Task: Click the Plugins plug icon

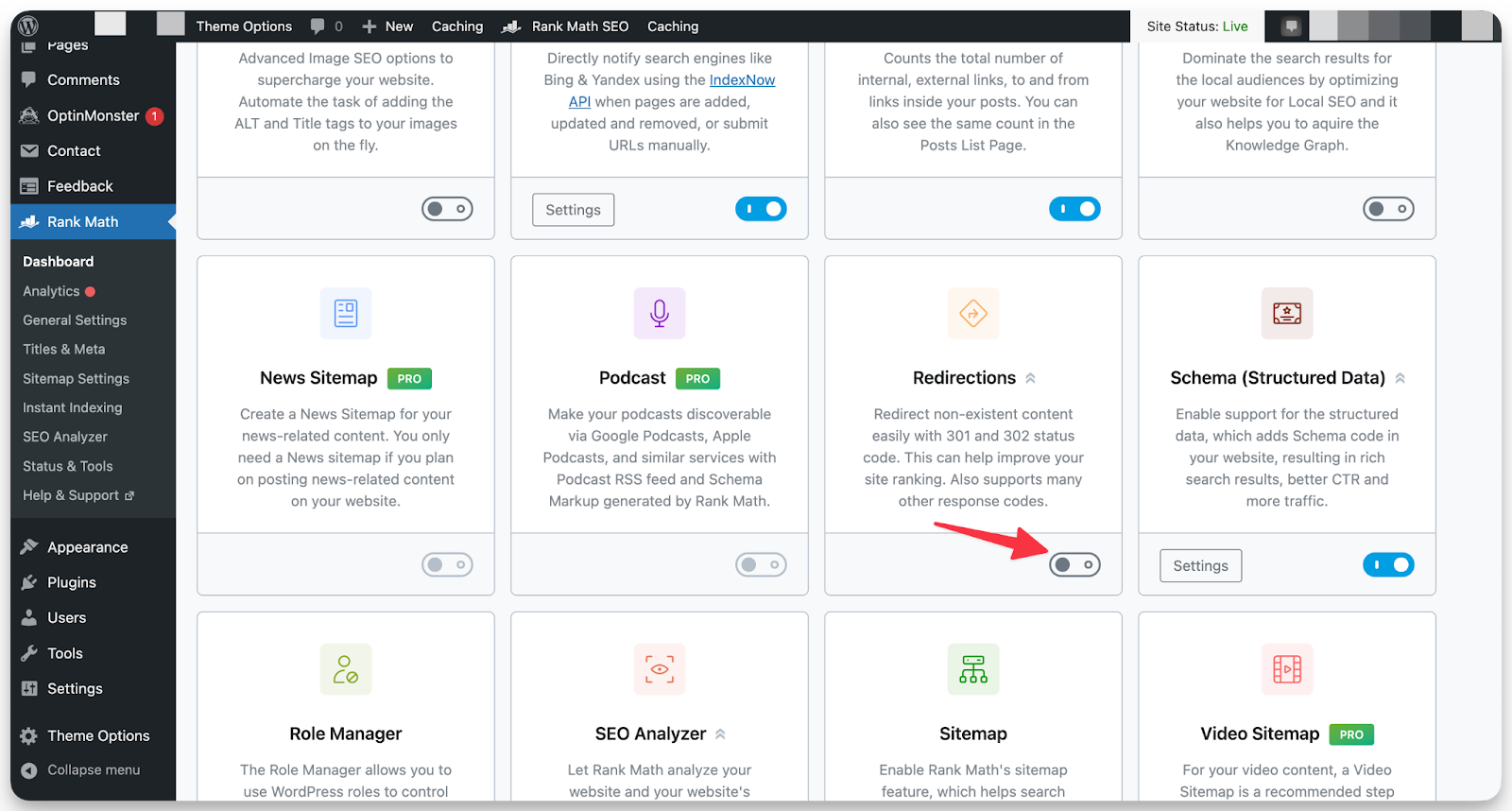Action: point(29,582)
